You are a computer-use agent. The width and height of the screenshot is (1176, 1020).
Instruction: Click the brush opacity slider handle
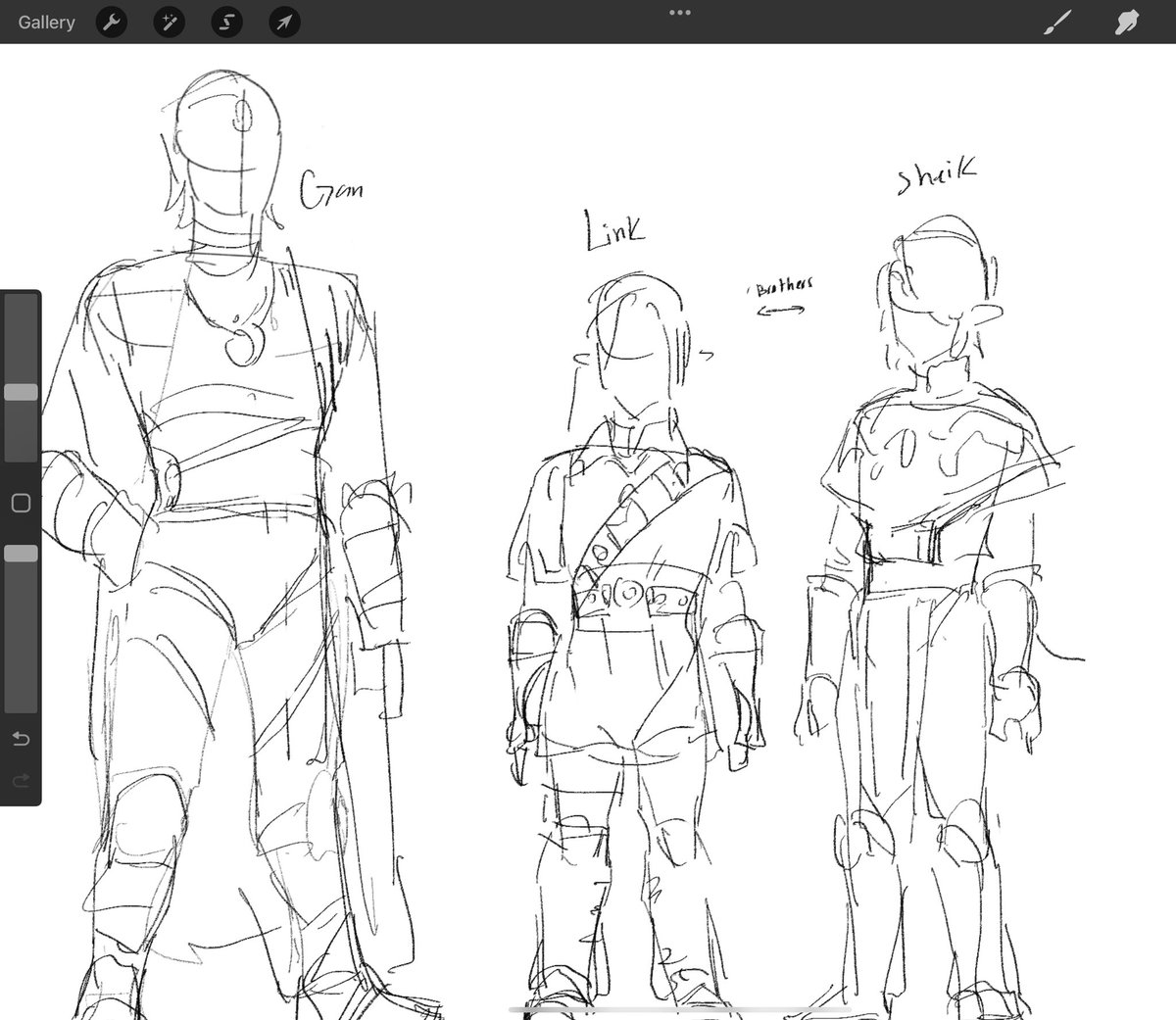21,554
